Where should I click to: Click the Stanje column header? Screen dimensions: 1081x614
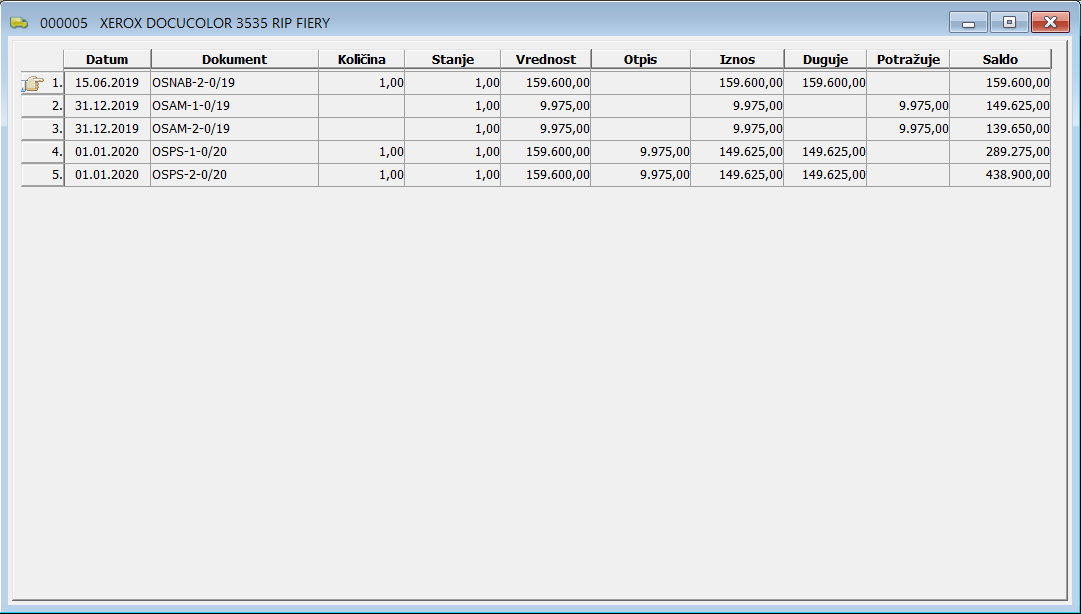click(x=452, y=59)
